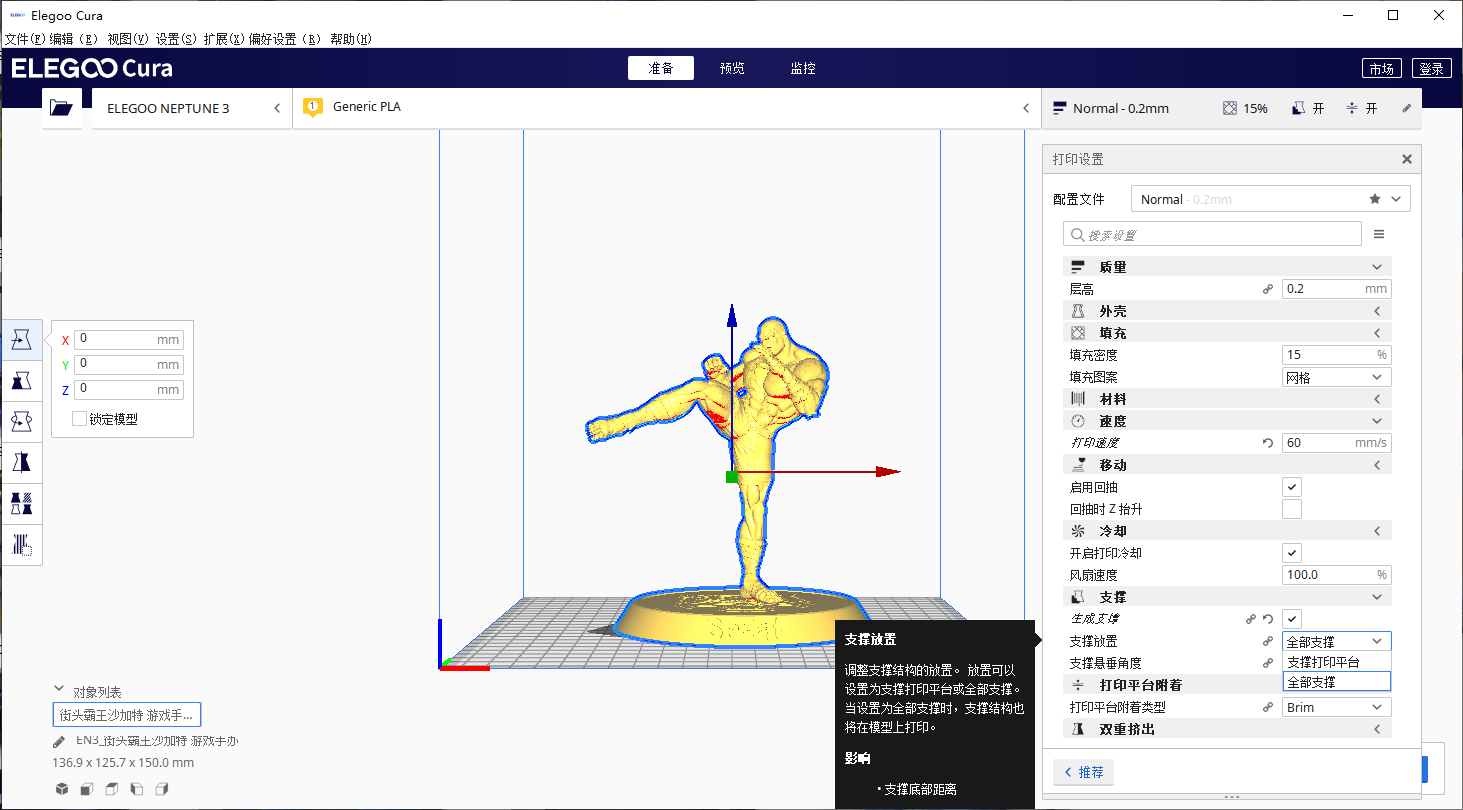Close the 打印设置 panel

pyautogui.click(x=1407, y=159)
